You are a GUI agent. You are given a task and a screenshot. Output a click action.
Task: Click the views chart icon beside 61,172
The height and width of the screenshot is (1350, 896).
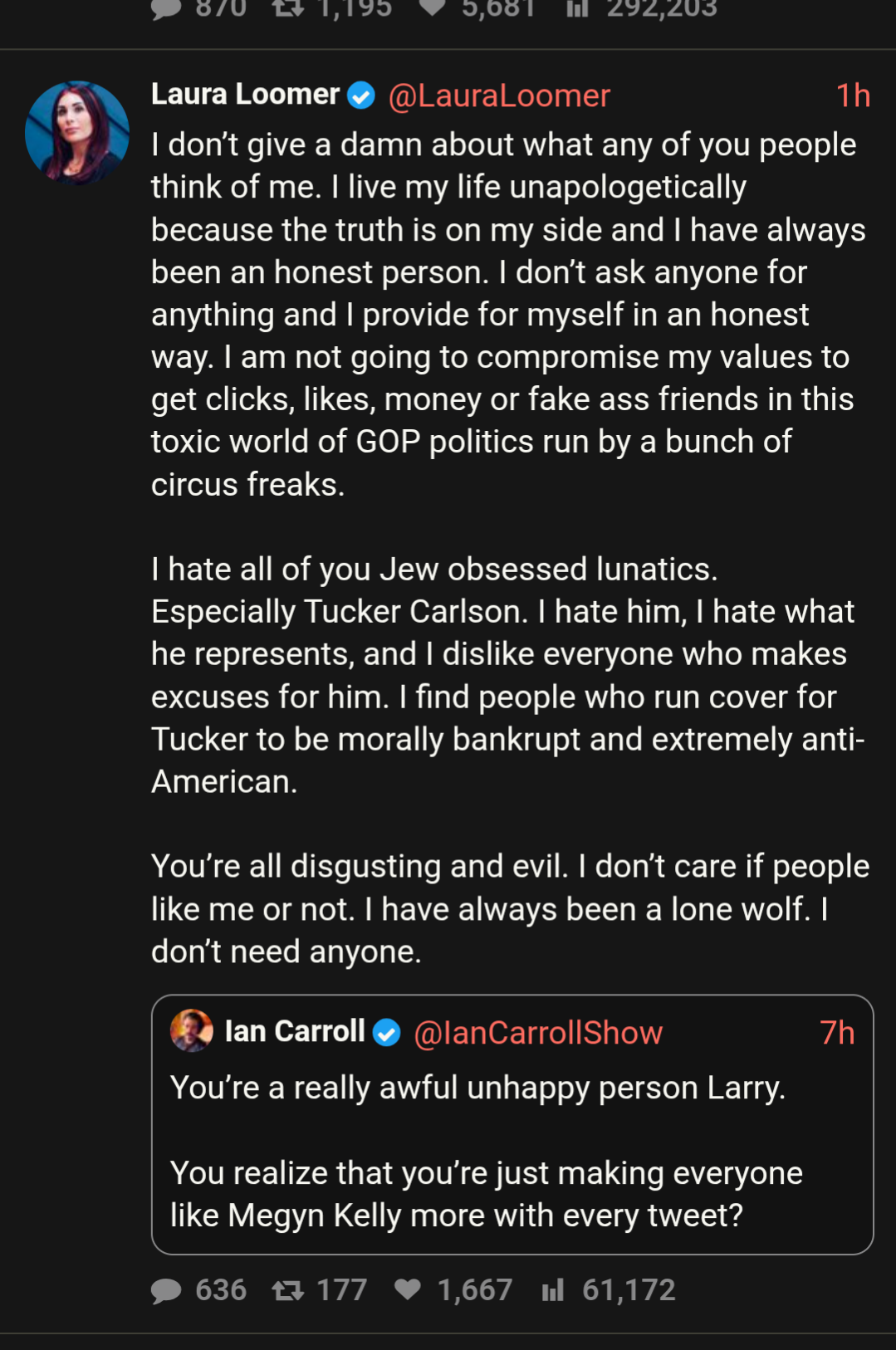coord(553,1290)
